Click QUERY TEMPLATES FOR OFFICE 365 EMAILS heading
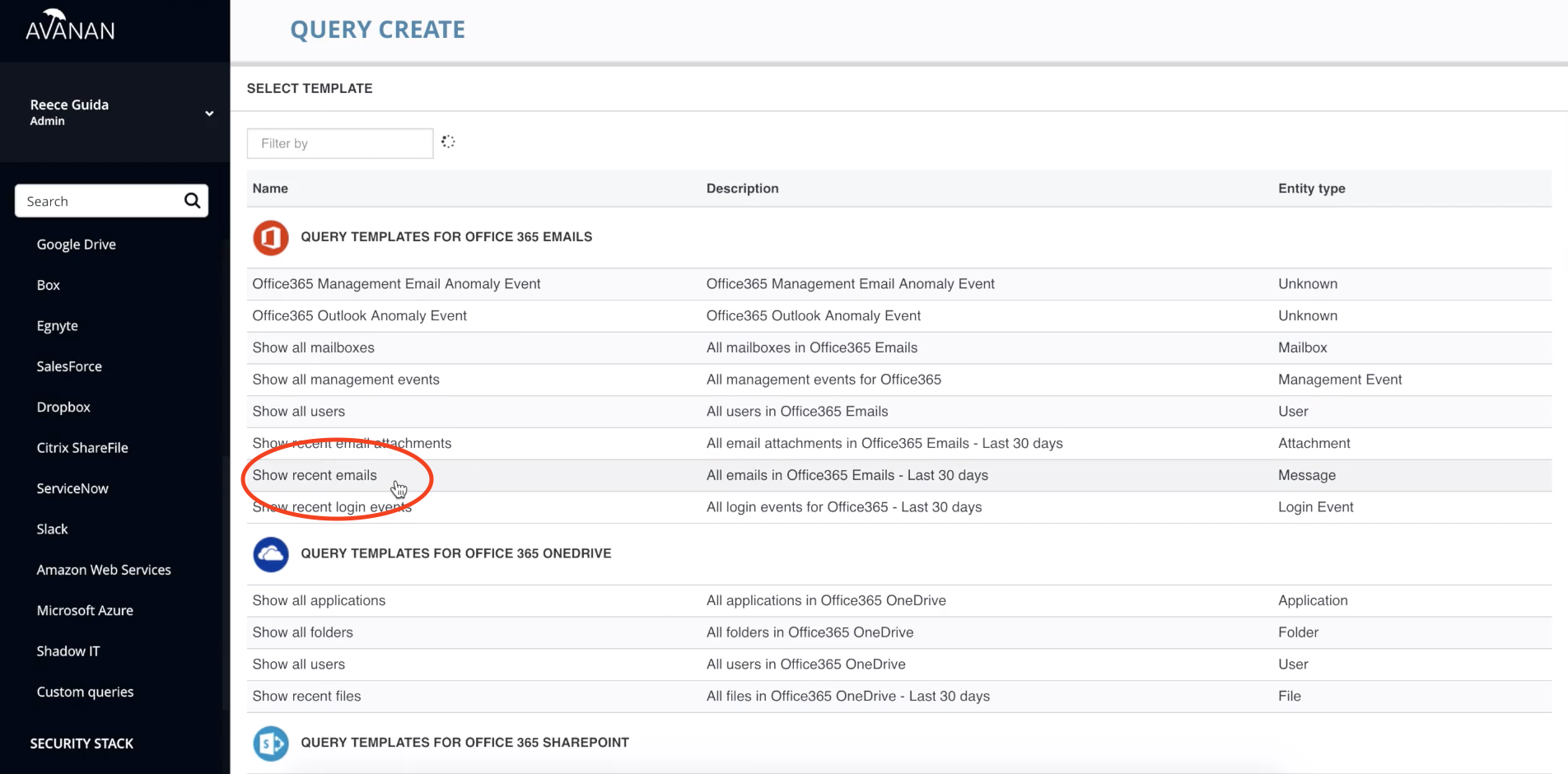Screen dimensions: 1568x774 point(446,237)
